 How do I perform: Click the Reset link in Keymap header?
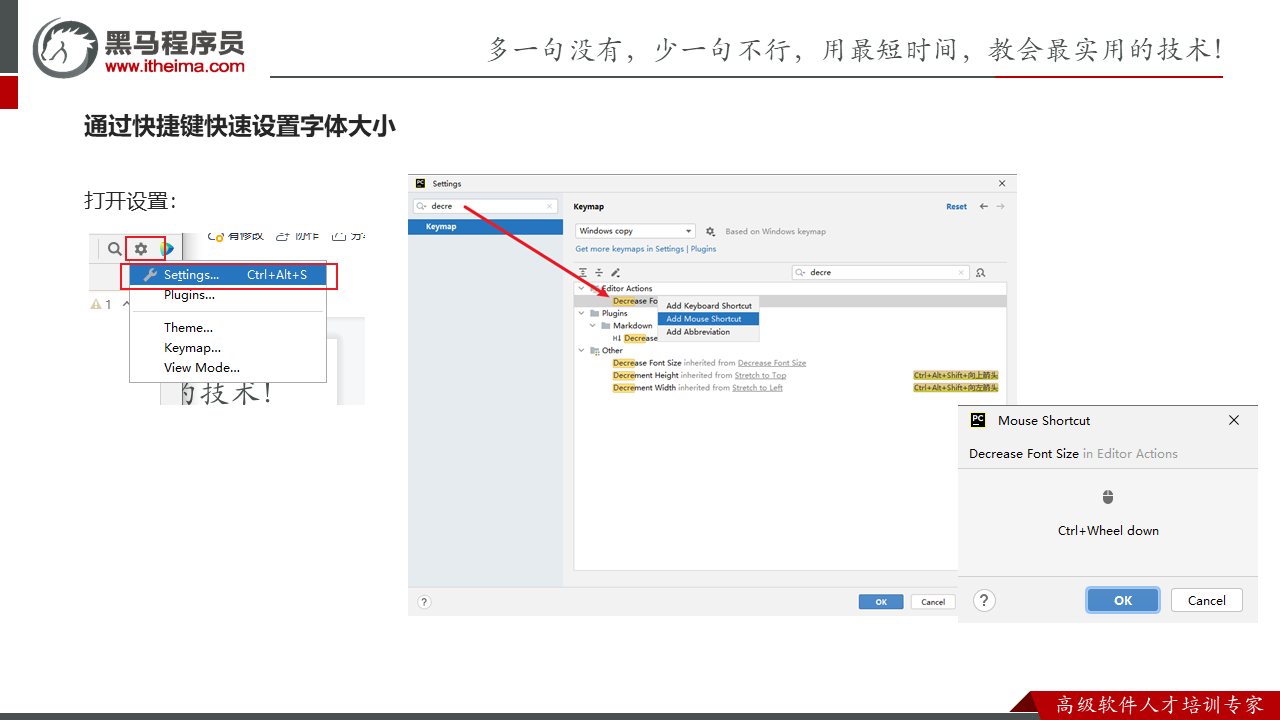click(956, 207)
